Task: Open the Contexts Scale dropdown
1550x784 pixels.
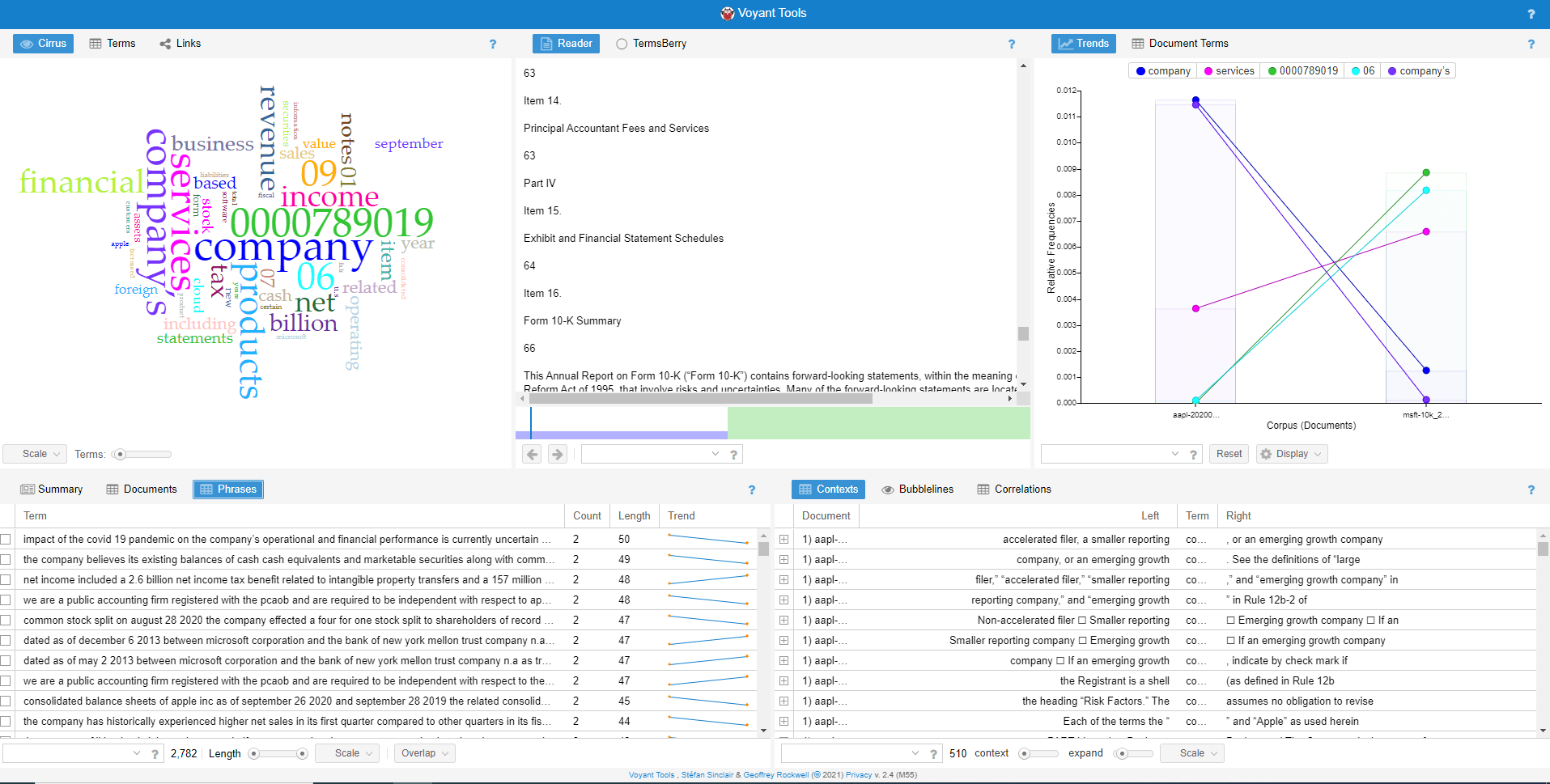Action: [x=1192, y=753]
